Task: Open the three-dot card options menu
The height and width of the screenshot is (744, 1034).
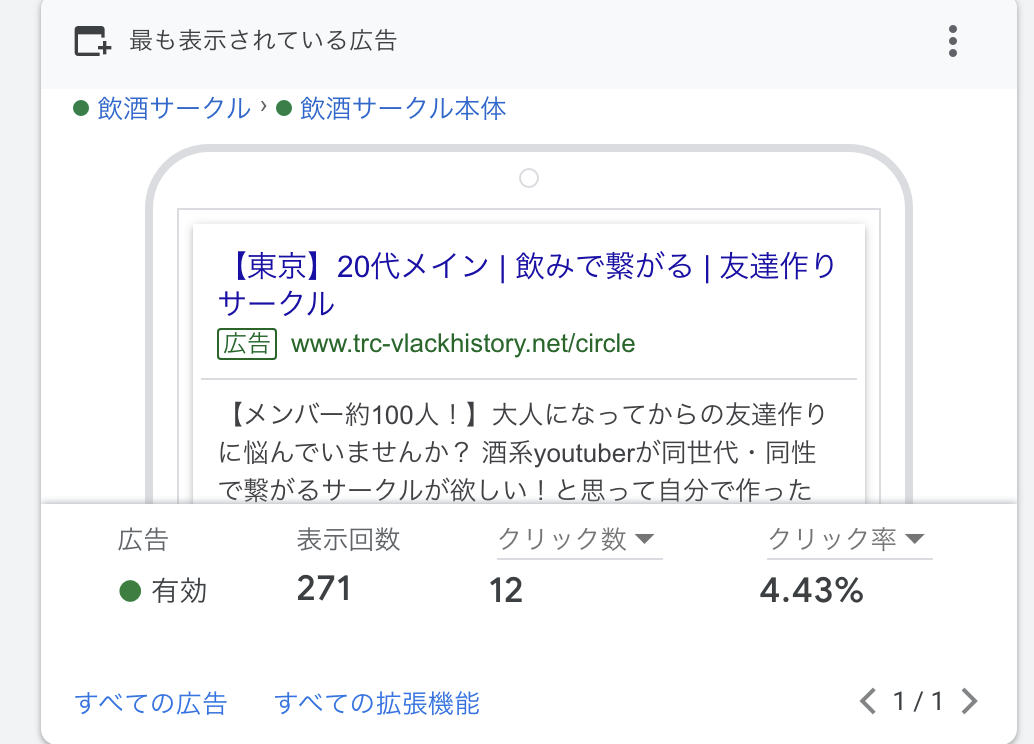Action: [x=952, y=41]
